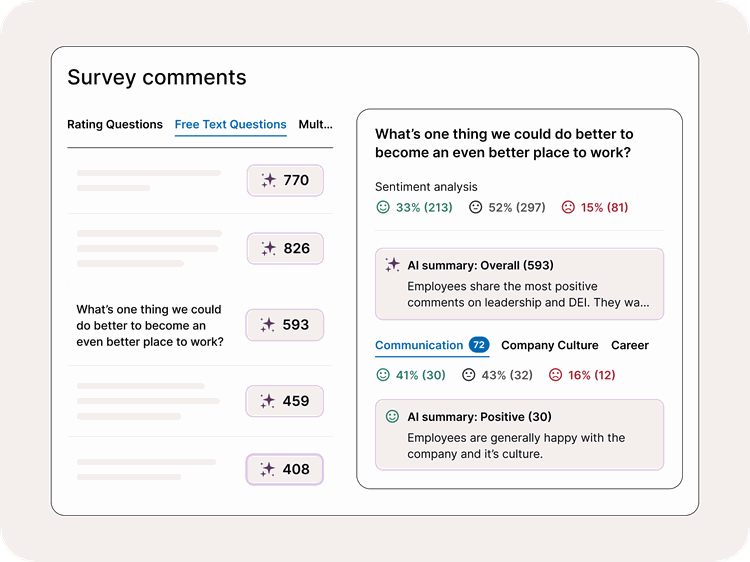The width and height of the screenshot is (750, 562).
Task: Open the truncated Mult... tab
Action: (x=315, y=125)
